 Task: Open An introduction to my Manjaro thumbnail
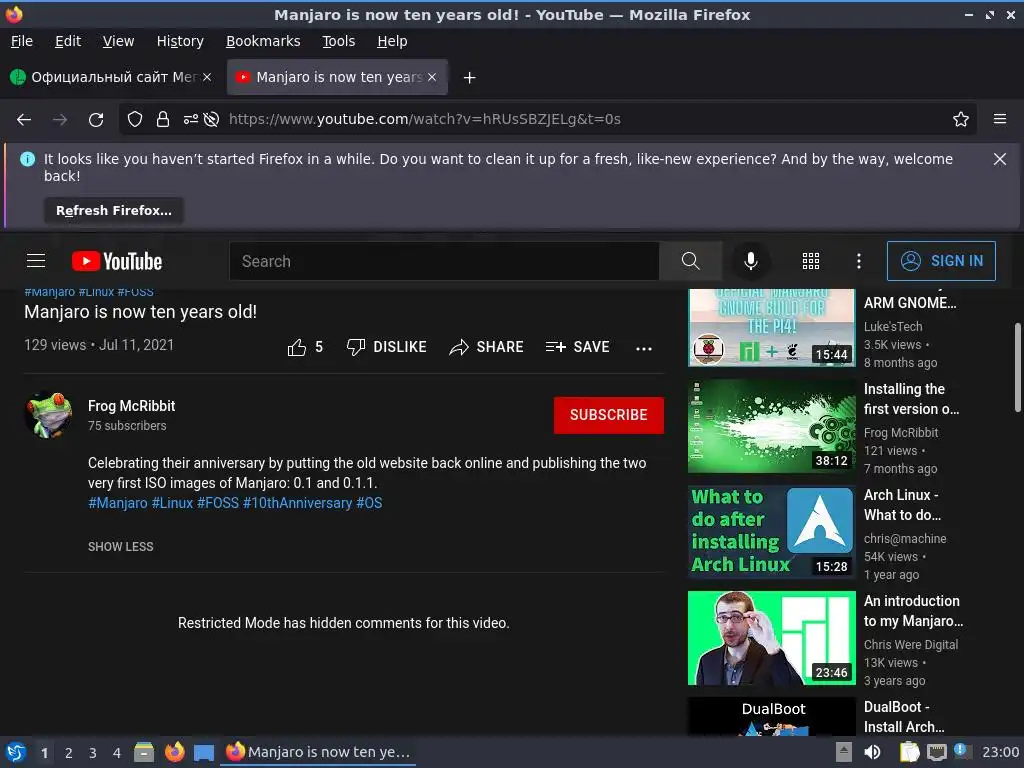coord(771,637)
